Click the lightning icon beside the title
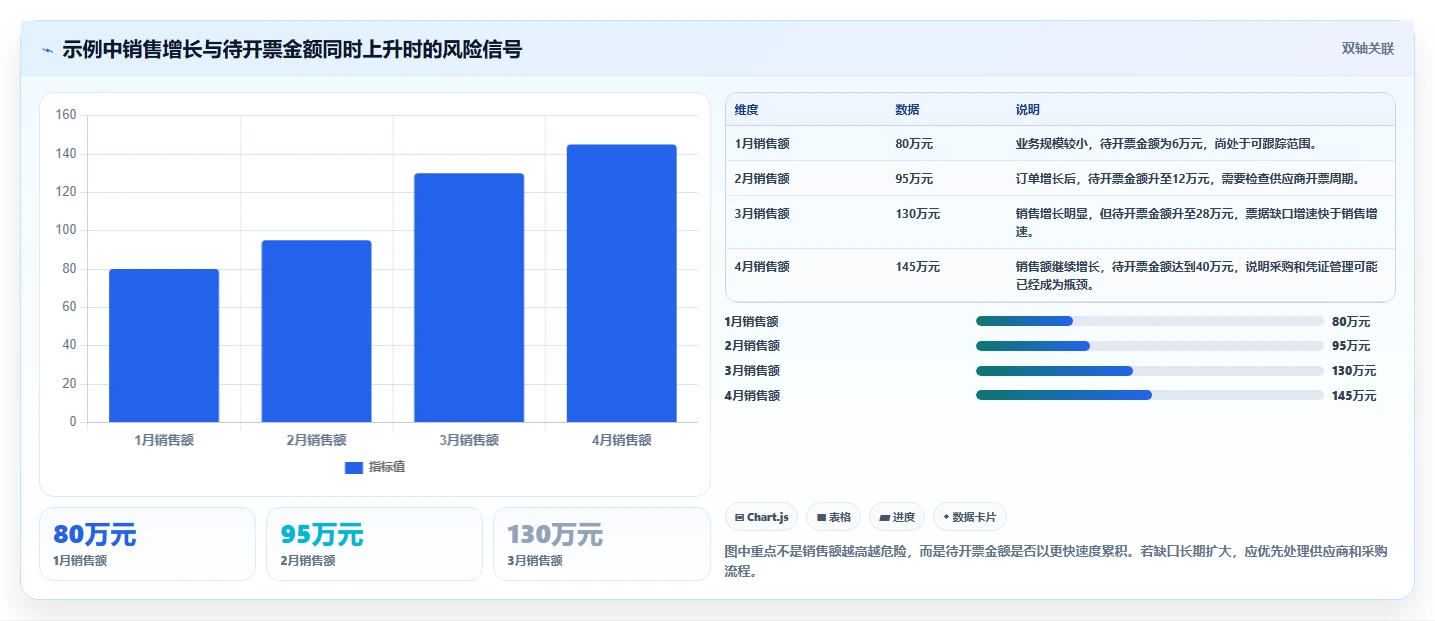Image resolution: width=1435 pixels, height=621 pixels. click(x=47, y=50)
